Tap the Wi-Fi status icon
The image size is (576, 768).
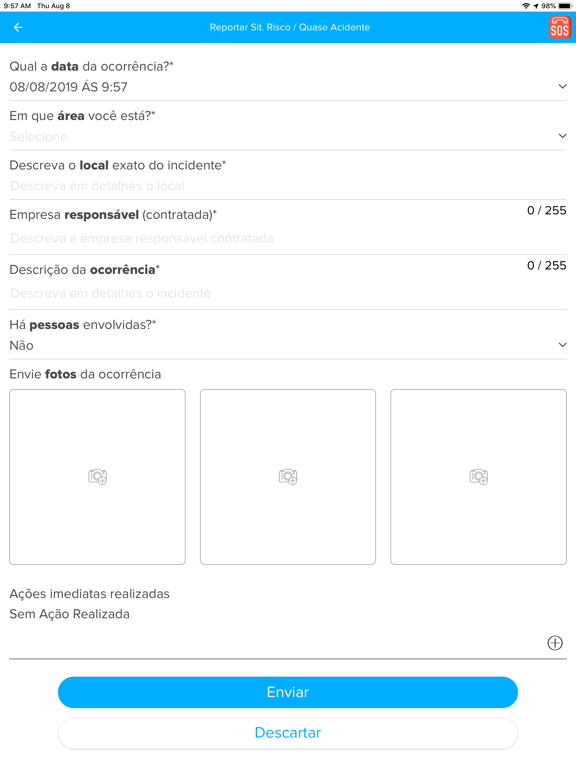(x=526, y=6)
